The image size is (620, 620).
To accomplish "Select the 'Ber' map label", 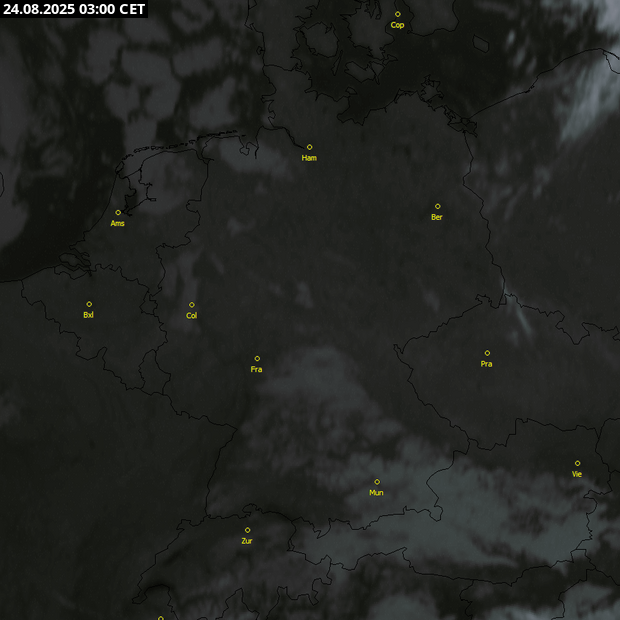I will (x=437, y=217).
